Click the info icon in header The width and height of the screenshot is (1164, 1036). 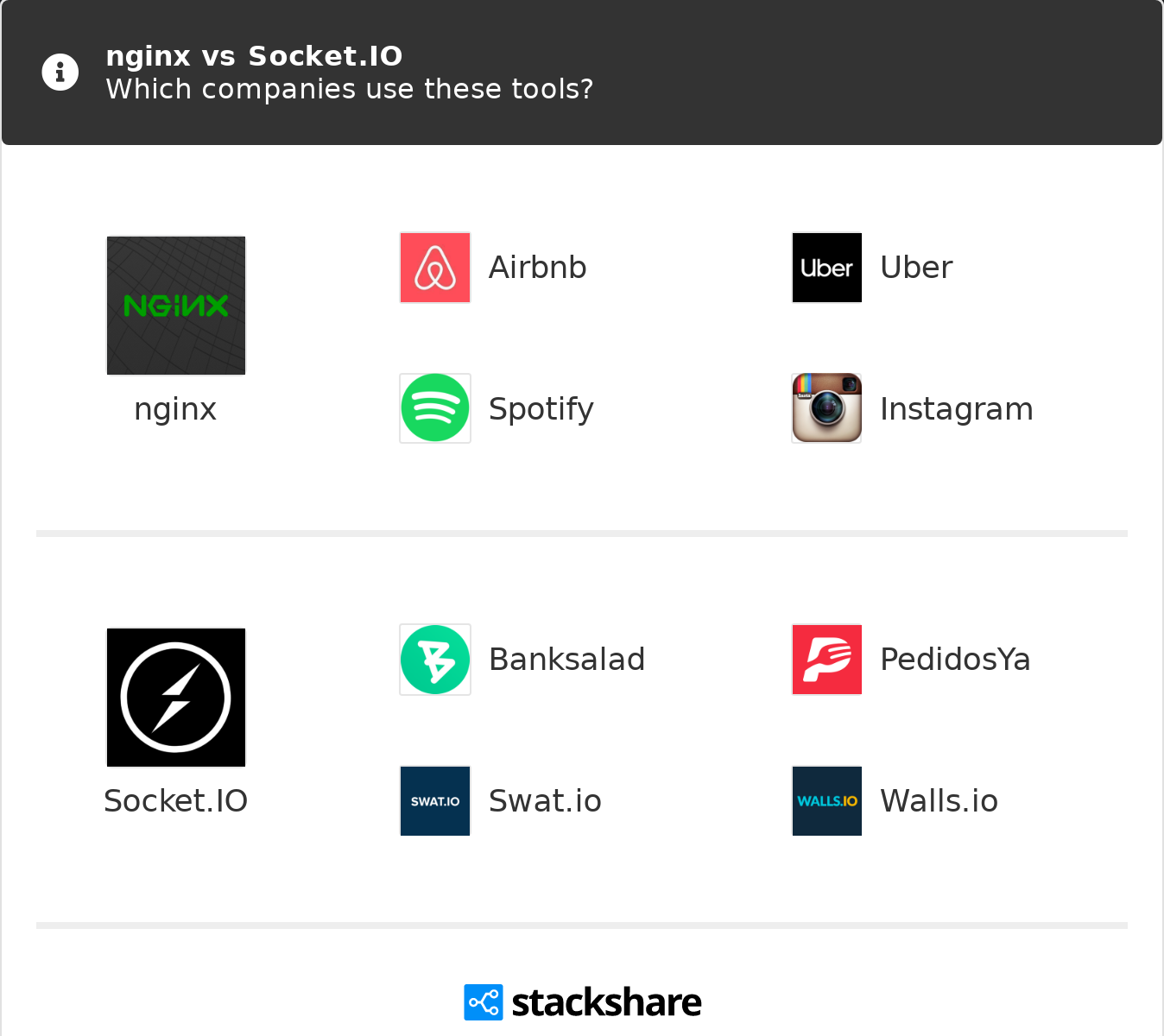pyautogui.click(x=60, y=73)
